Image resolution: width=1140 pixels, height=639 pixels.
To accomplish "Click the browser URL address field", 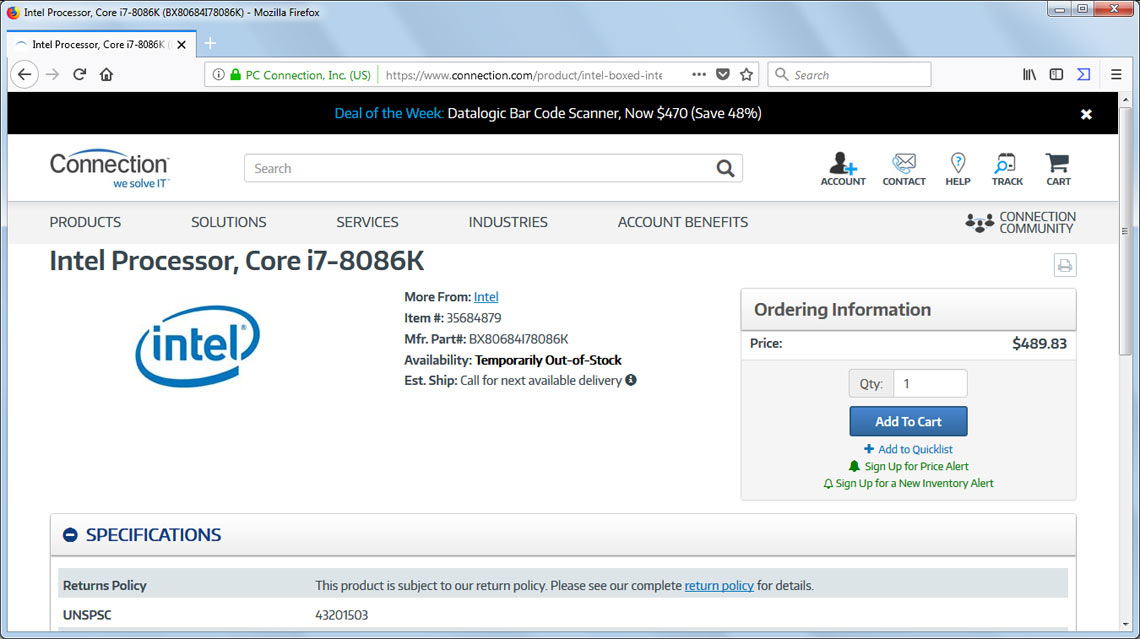I will [x=523, y=75].
